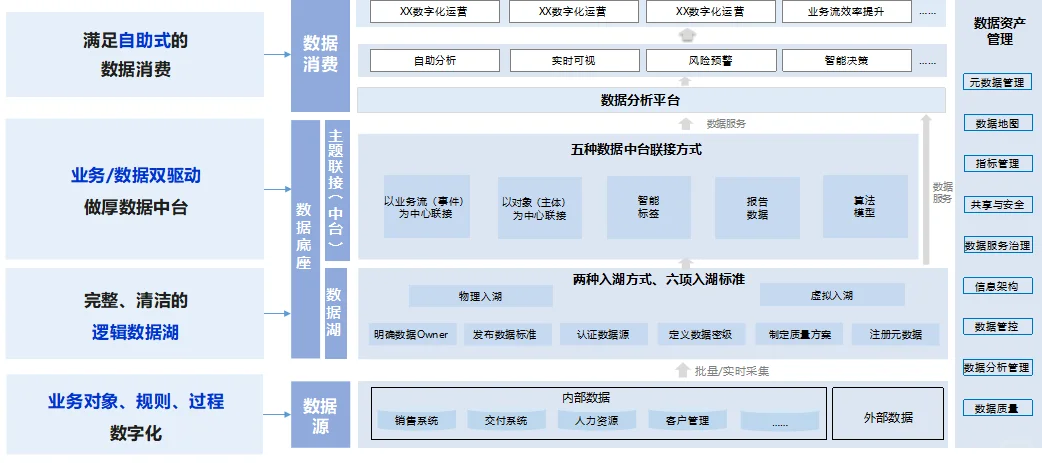Viewport: 1042px width, 463px height.
Task: Select the 元数据管理 item
Action: click(x=996, y=83)
